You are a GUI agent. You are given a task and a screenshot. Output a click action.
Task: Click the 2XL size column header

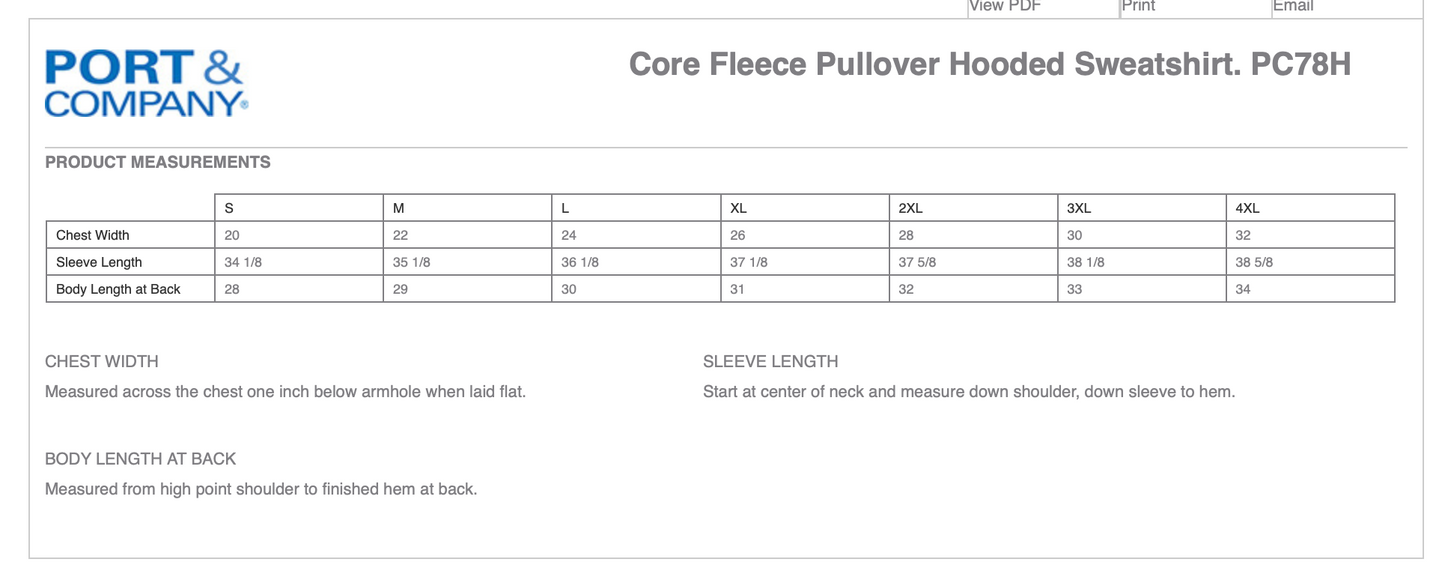[910, 208]
